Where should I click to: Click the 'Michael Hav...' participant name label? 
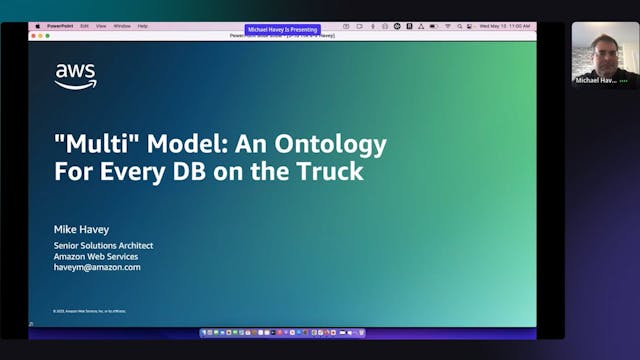coord(596,80)
